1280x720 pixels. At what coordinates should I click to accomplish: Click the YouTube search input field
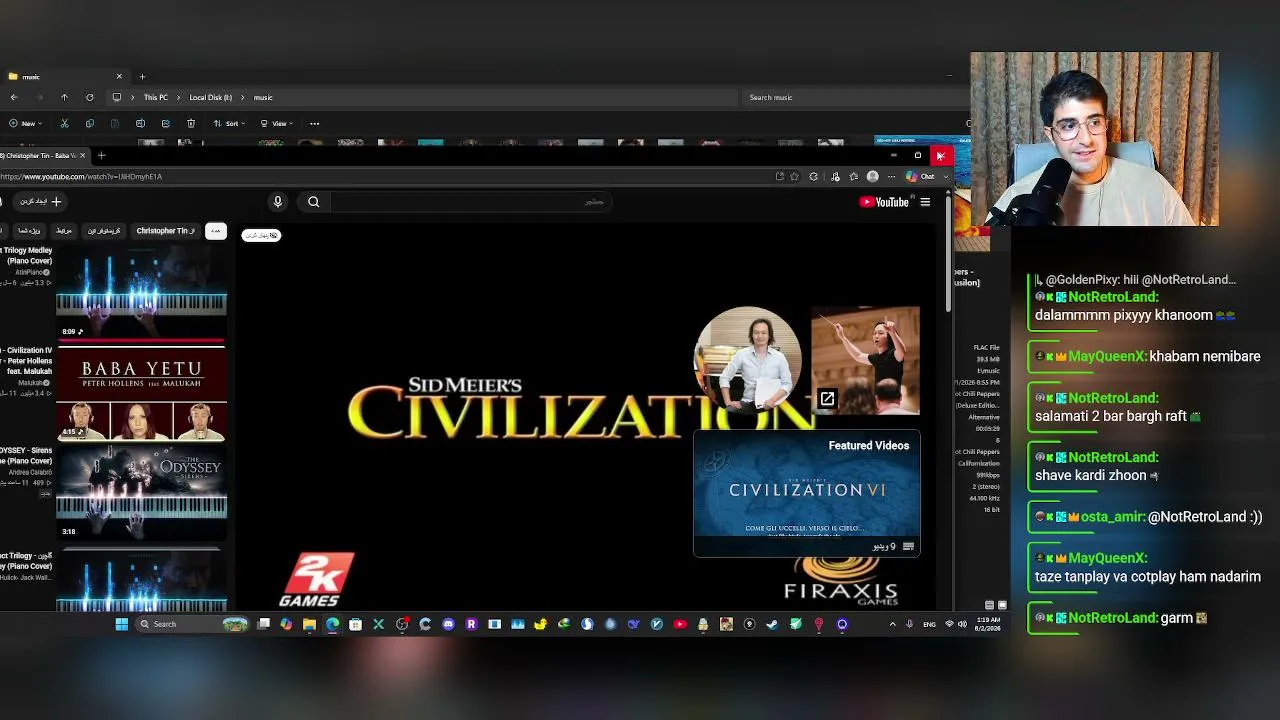[470, 202]
